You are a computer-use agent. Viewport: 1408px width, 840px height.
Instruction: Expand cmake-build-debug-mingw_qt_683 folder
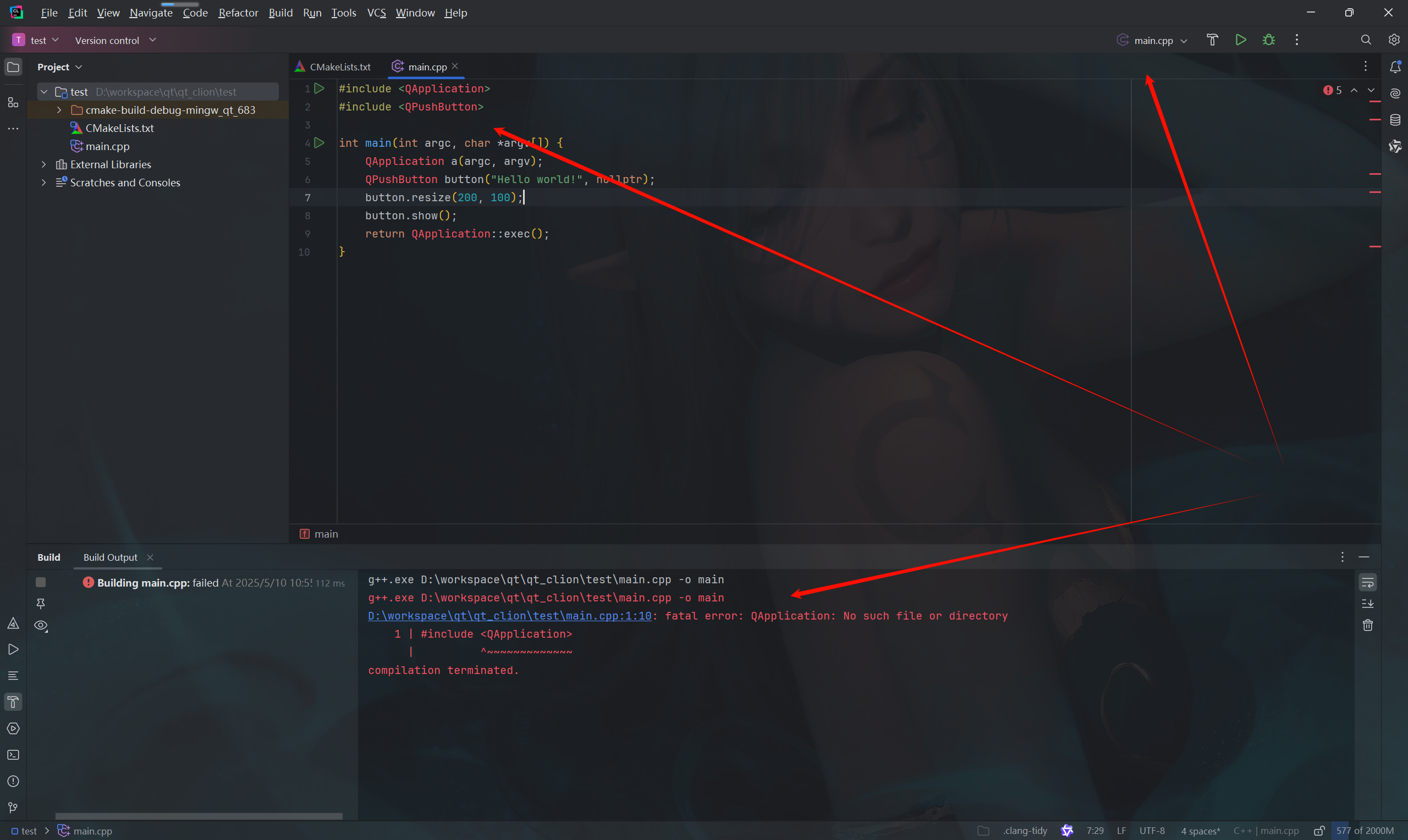coord(59,110)
